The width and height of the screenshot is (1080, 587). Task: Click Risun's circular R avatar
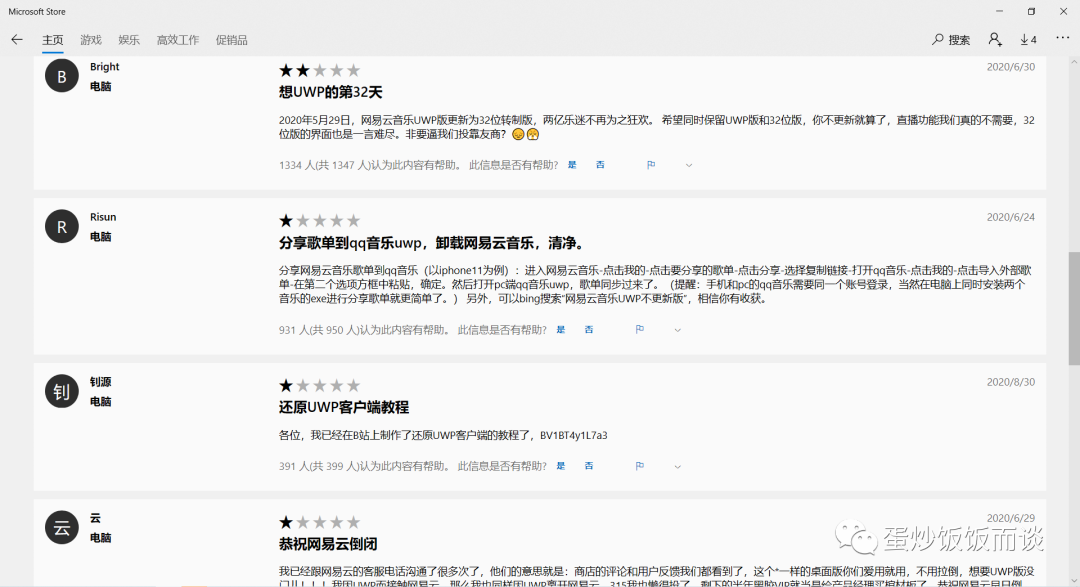click(61, 226)
